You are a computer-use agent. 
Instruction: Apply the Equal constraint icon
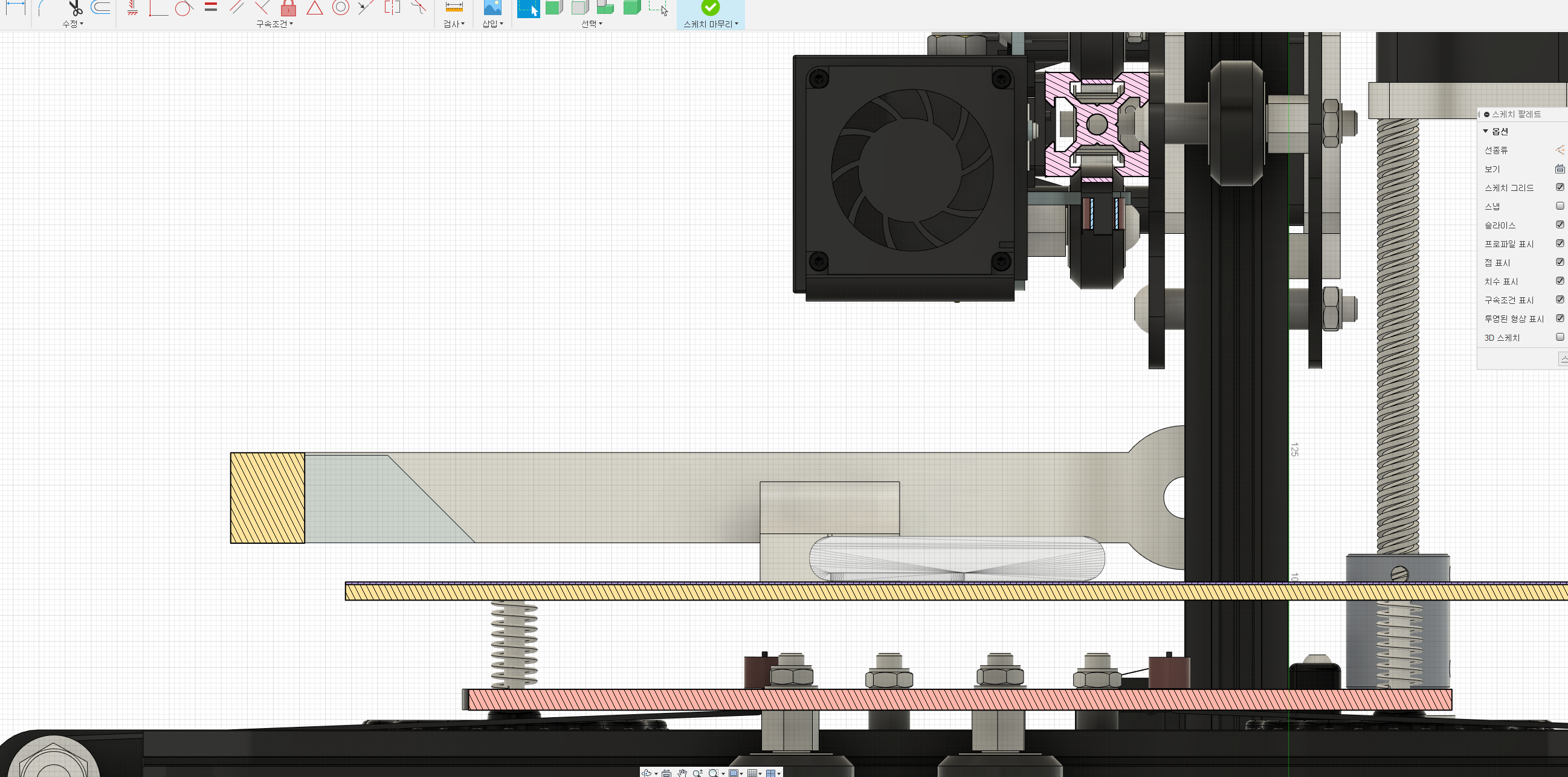click(211, 7)
